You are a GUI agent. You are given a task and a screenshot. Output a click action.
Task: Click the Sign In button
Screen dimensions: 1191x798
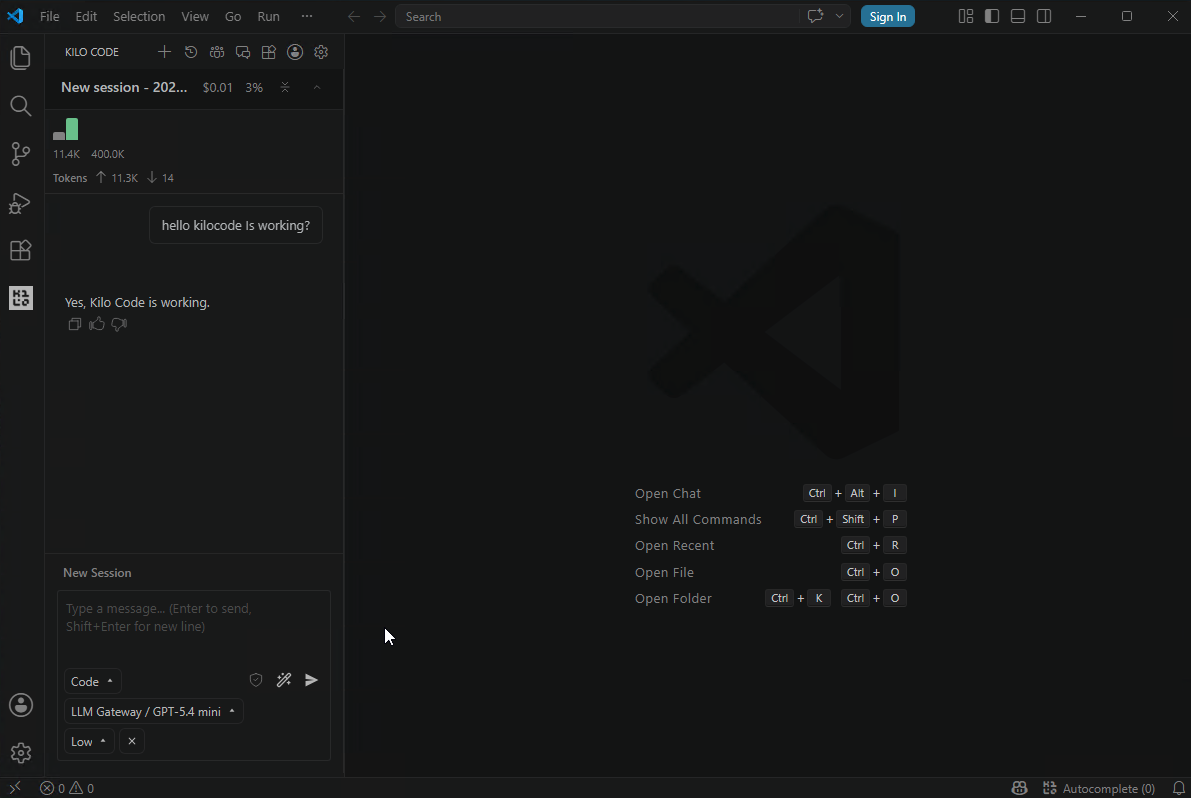[x=887, y=17]
